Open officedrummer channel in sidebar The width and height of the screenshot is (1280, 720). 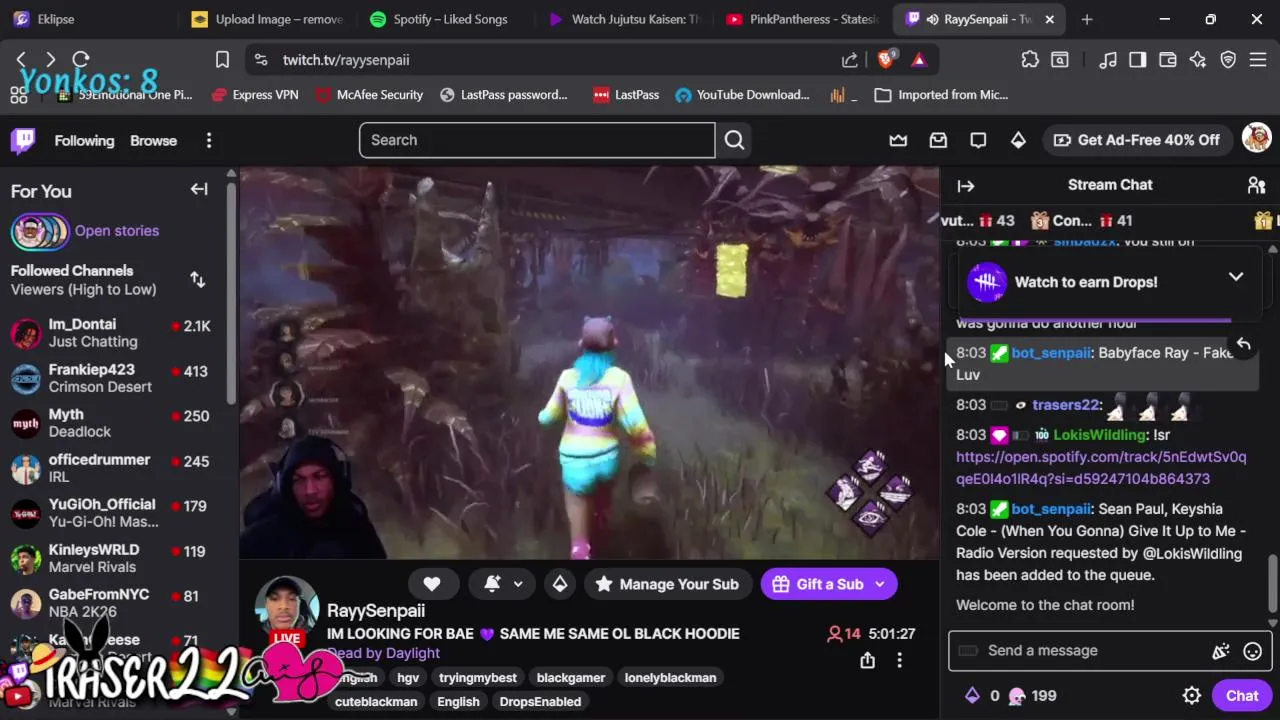click(119, 468)
